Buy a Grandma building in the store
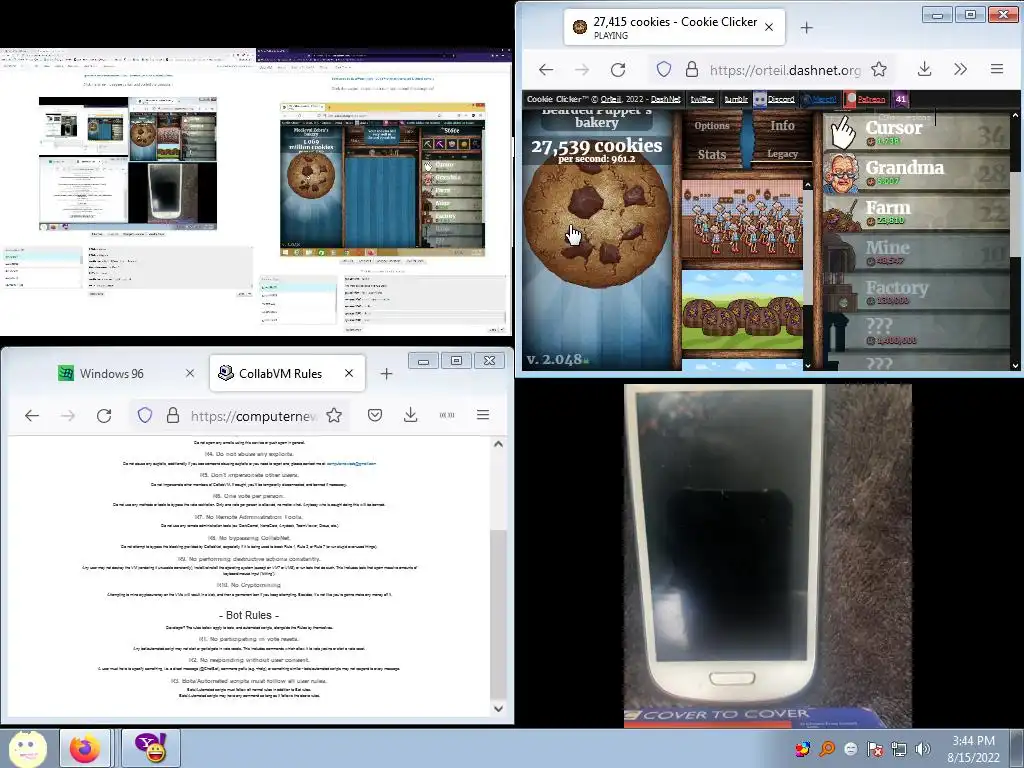The width and height of the screenshot is (1024, 768). click(916, 174)
